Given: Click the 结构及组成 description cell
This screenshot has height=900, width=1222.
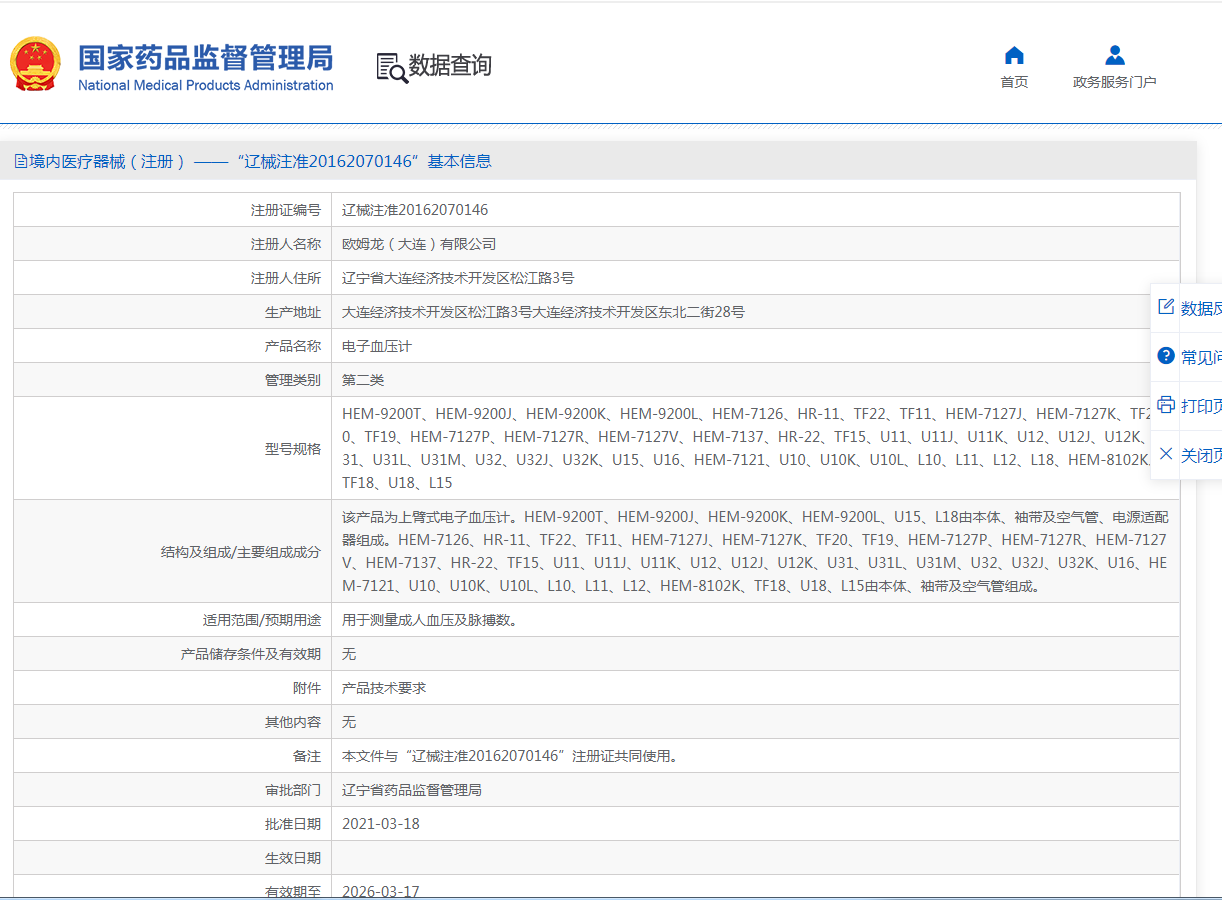Looking at the screenshot, I should pos(755,551).
